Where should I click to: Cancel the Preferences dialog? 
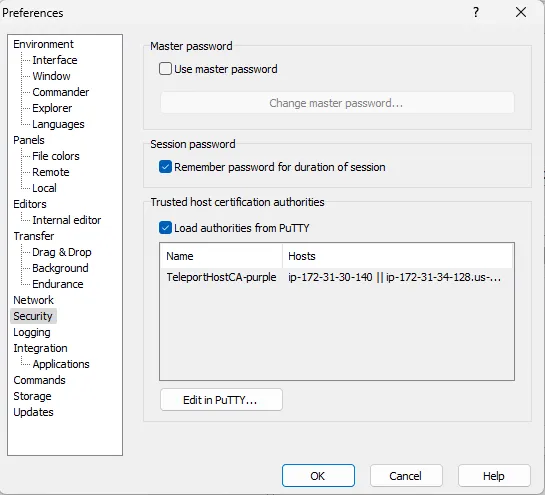406,476
